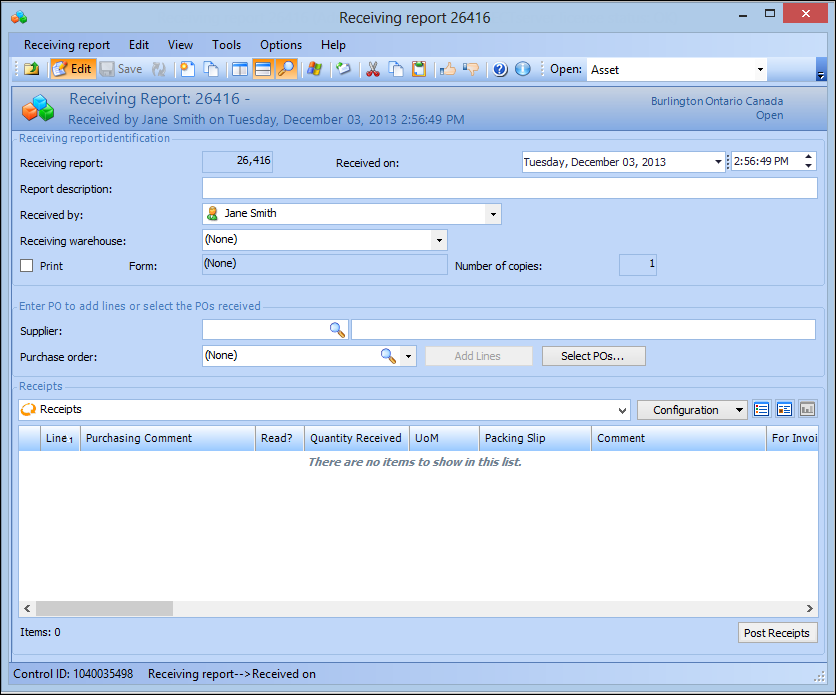Click the Edit toolbar button
This screenshot has height=695, width=836.
(72, 69)
